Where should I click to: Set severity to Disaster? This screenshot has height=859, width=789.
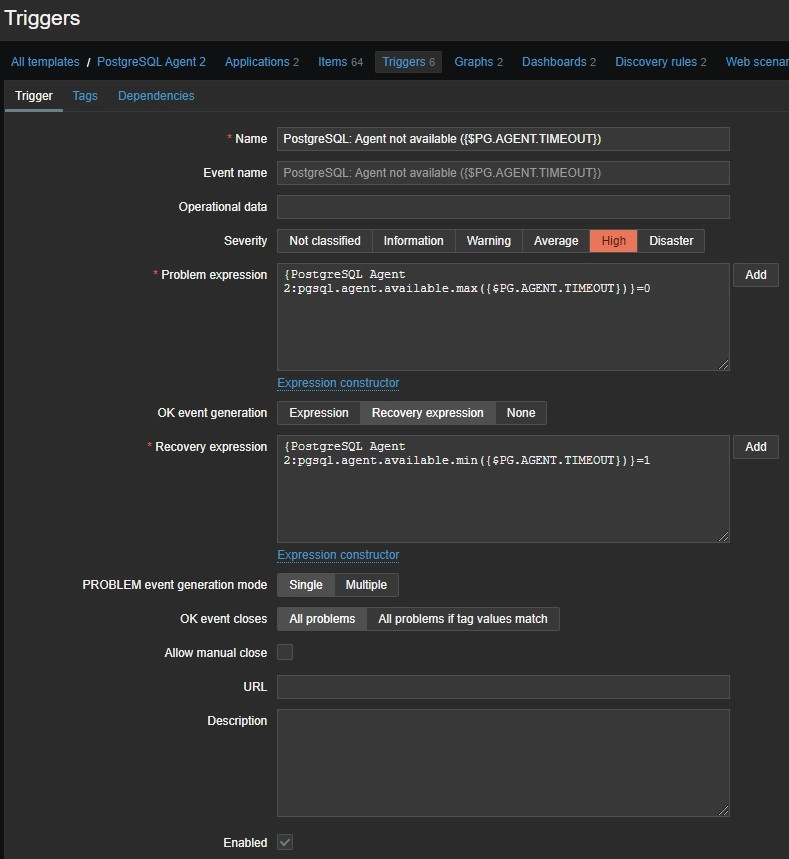pyautogui.click(x=671, y=241)
